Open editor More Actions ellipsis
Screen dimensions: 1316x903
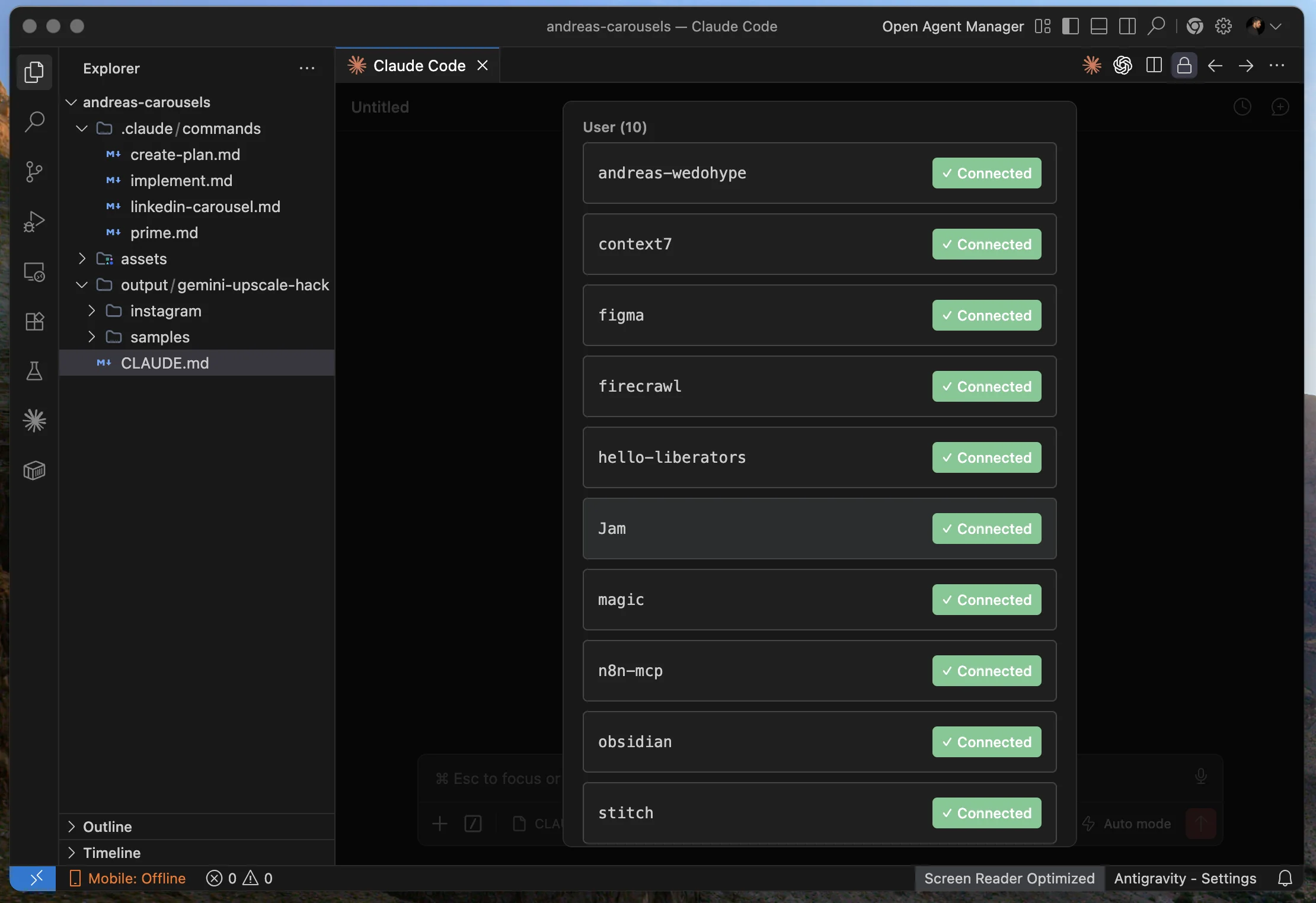pos(1277,65)
